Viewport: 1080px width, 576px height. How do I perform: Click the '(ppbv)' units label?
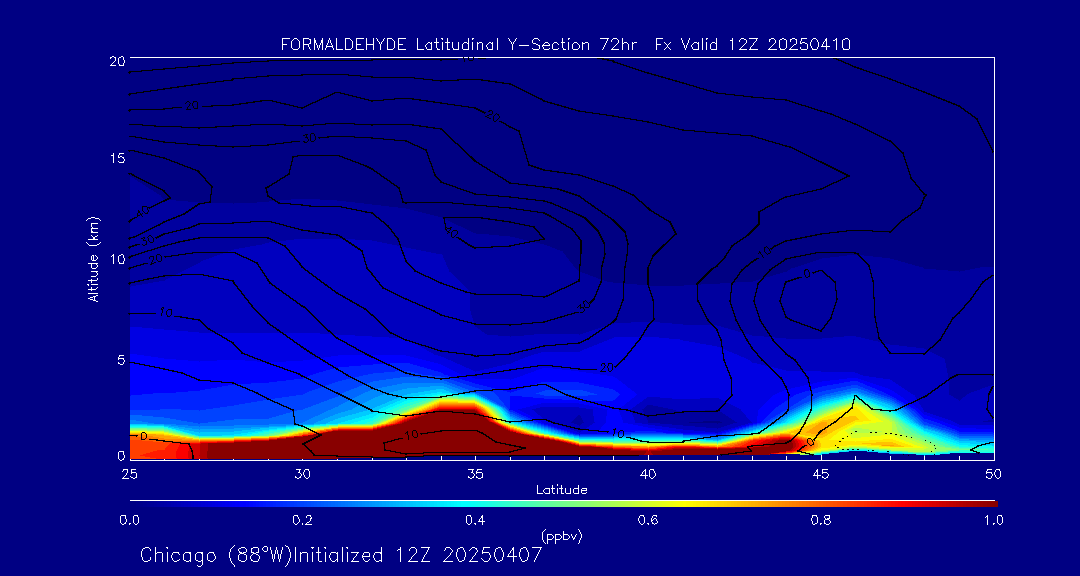click(x=561, y=536)
